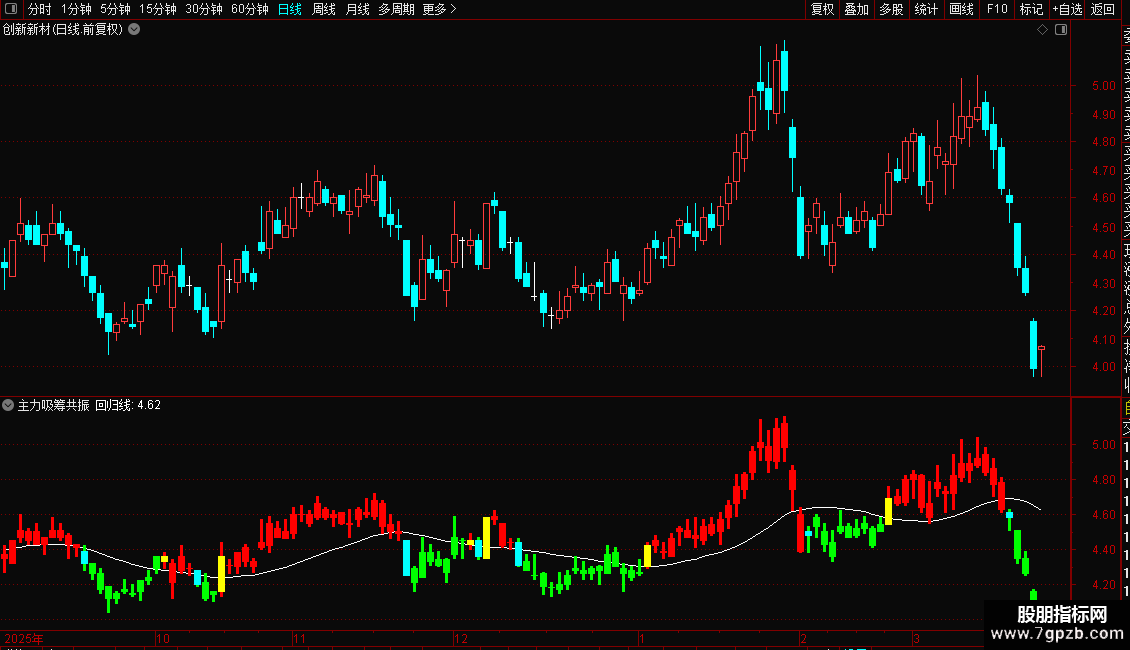Select the 60分钟 period tab
This screenshot has height=650, width=1130.
pos(249,9)
